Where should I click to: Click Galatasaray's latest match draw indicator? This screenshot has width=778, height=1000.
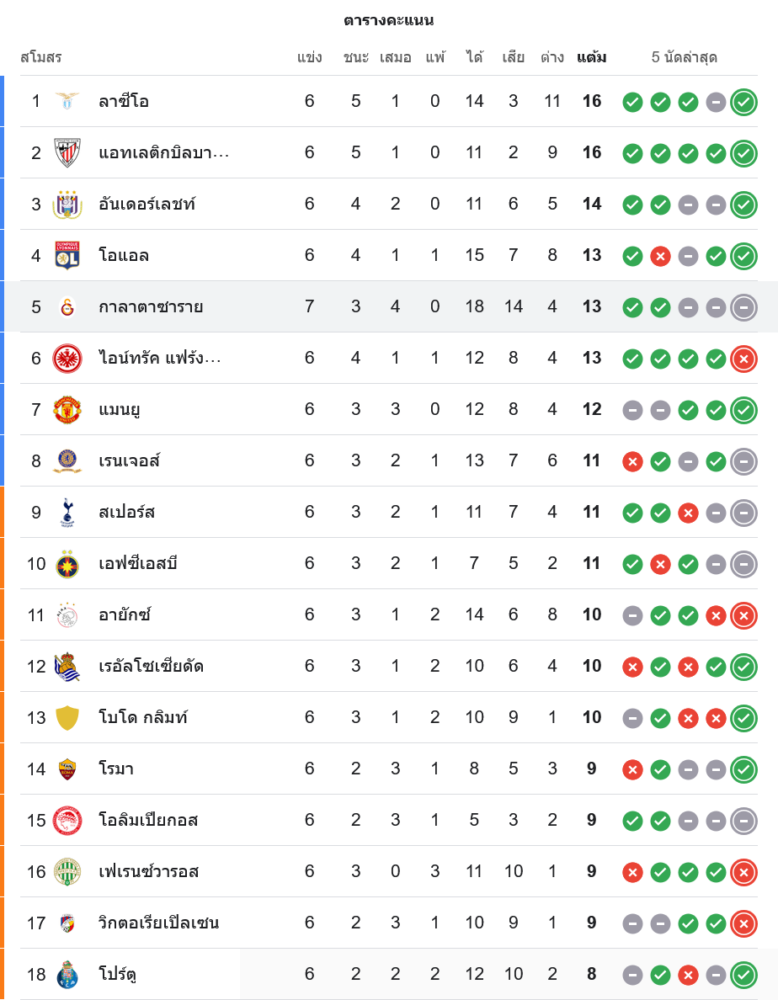pyautogui.click(x=743, y=307)
